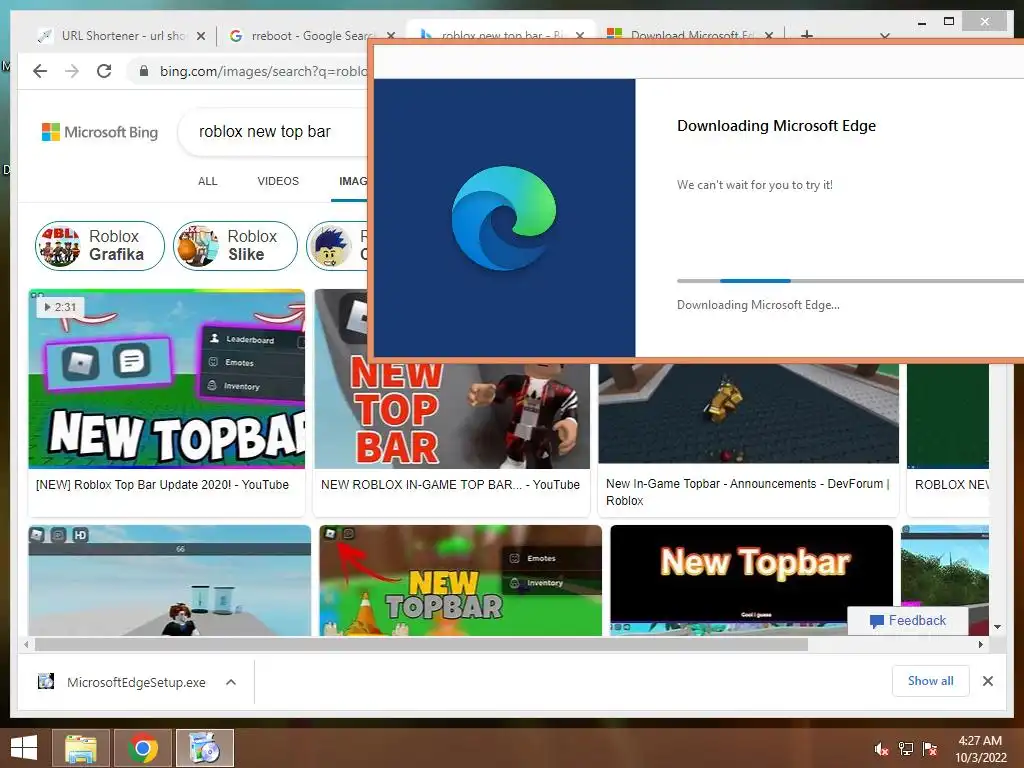Minimize the Chrome window
The height and width of the screenshot is (768, 1024).
point(922,22)
